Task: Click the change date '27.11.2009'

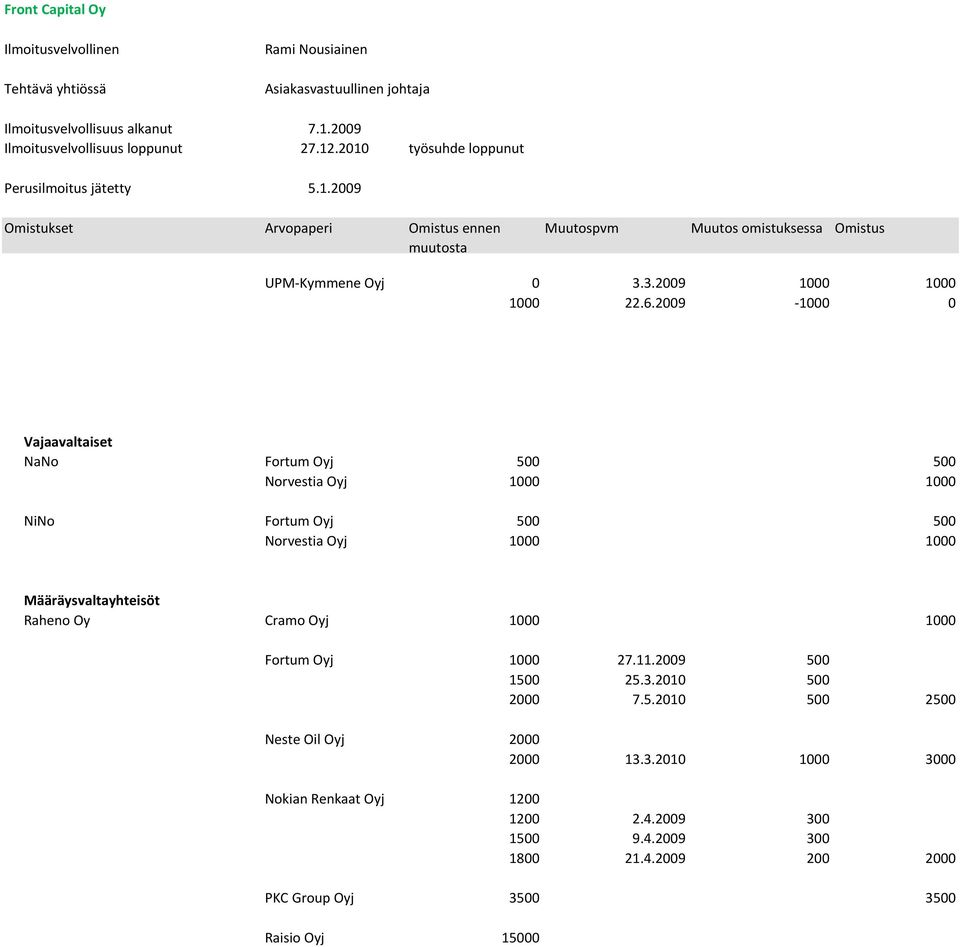Action: coord(651,660)
